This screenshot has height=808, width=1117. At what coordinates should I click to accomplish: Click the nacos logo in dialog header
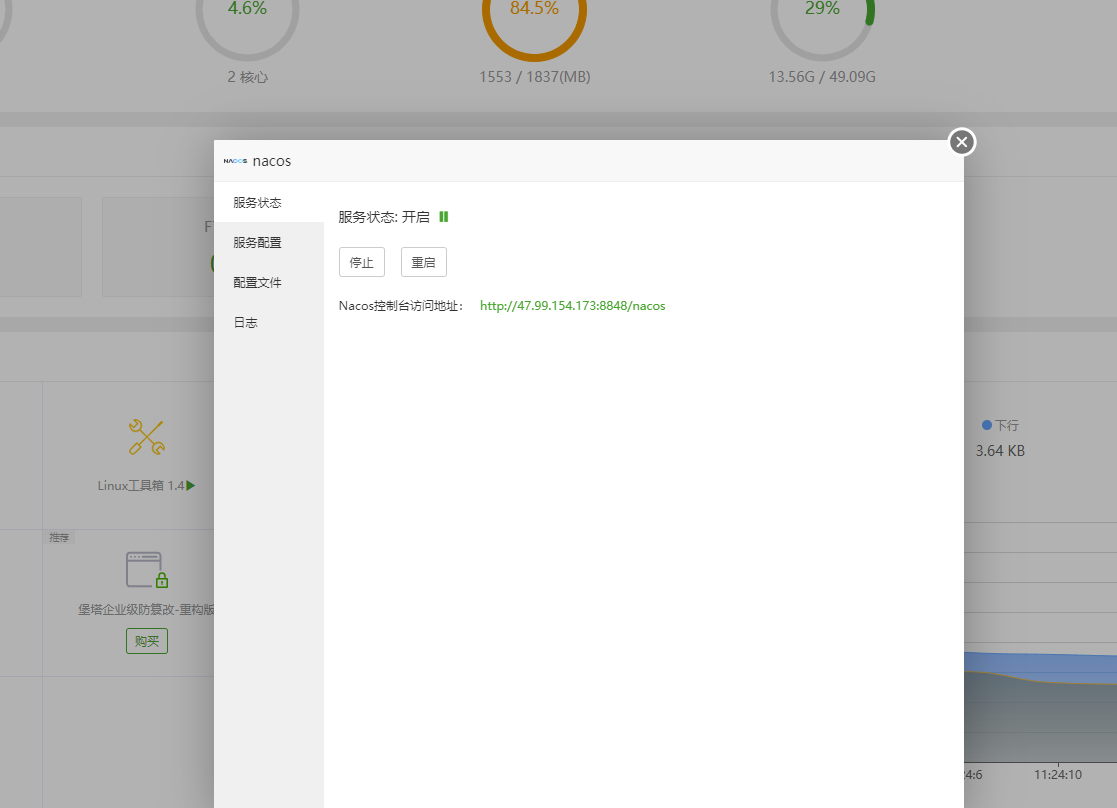click(x=235, y=161)
